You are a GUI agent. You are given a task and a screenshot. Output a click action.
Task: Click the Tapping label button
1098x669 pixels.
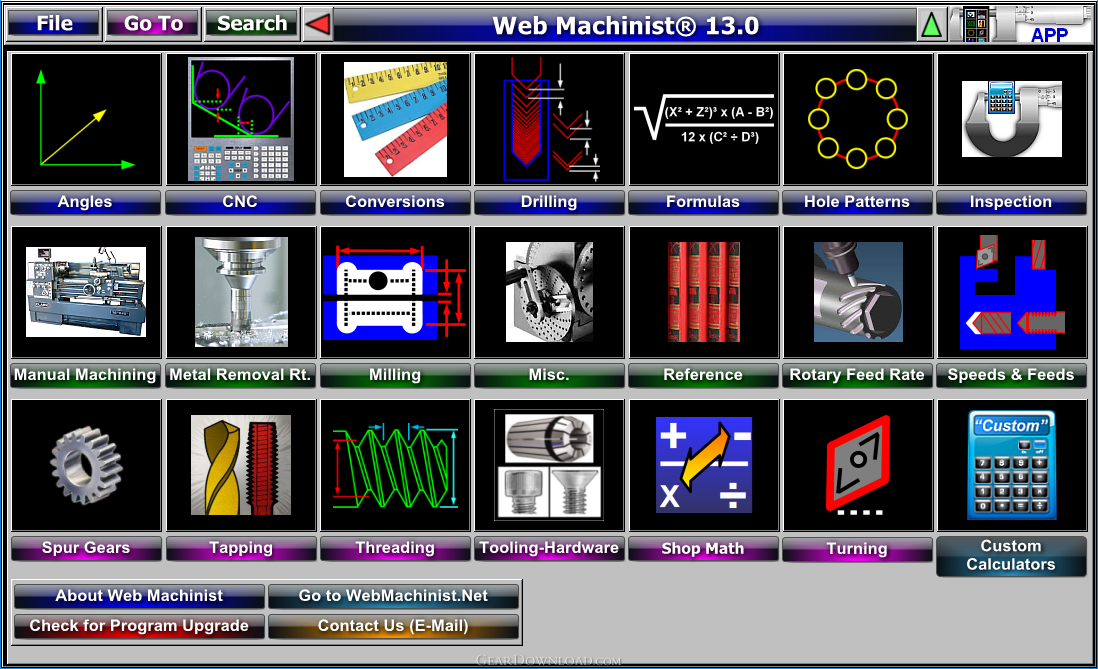(x=240, y=548)
